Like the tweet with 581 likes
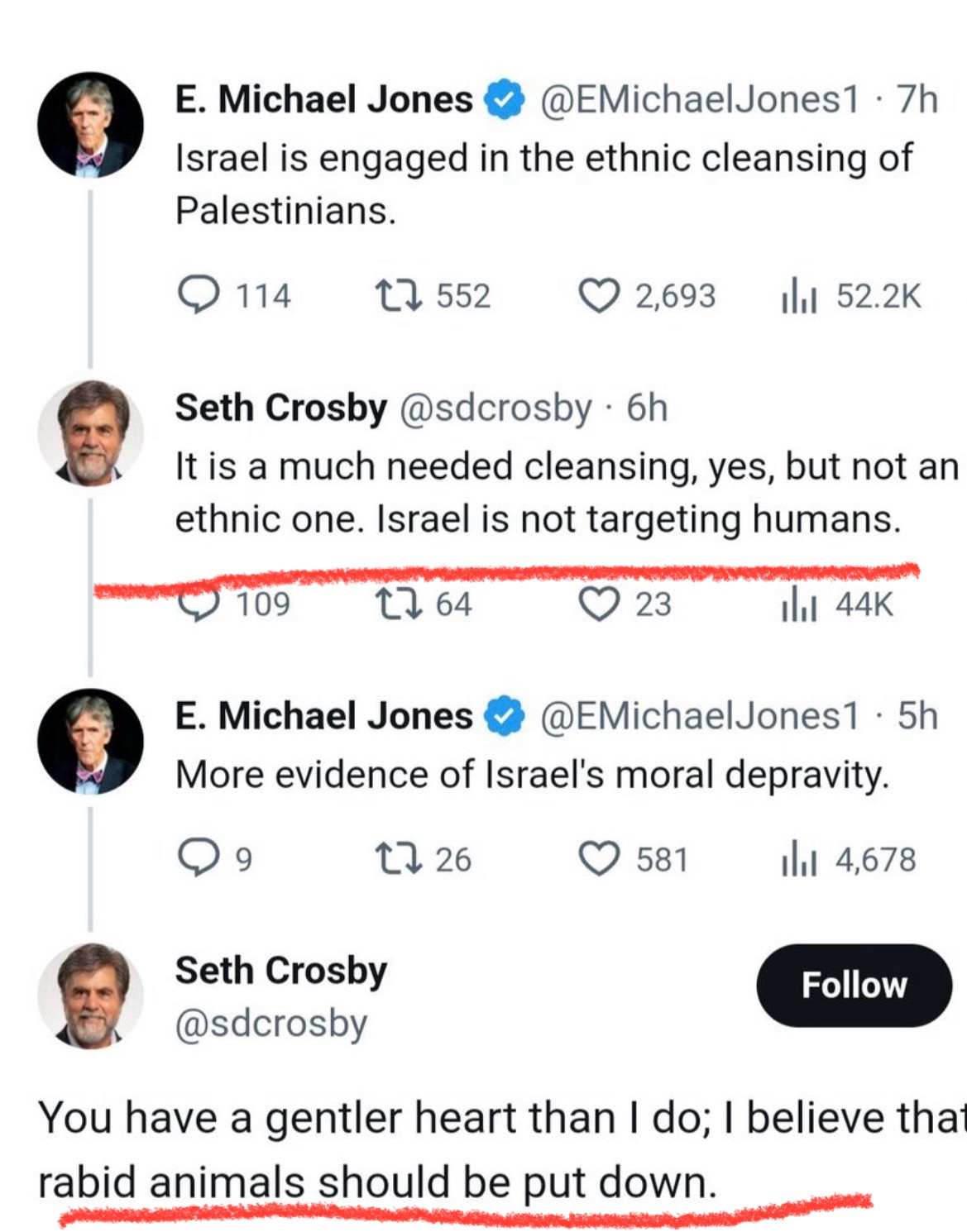Image resolution: width=967 pixels, height=1232 pixels. pyautogui.click(x=598, y=859)
